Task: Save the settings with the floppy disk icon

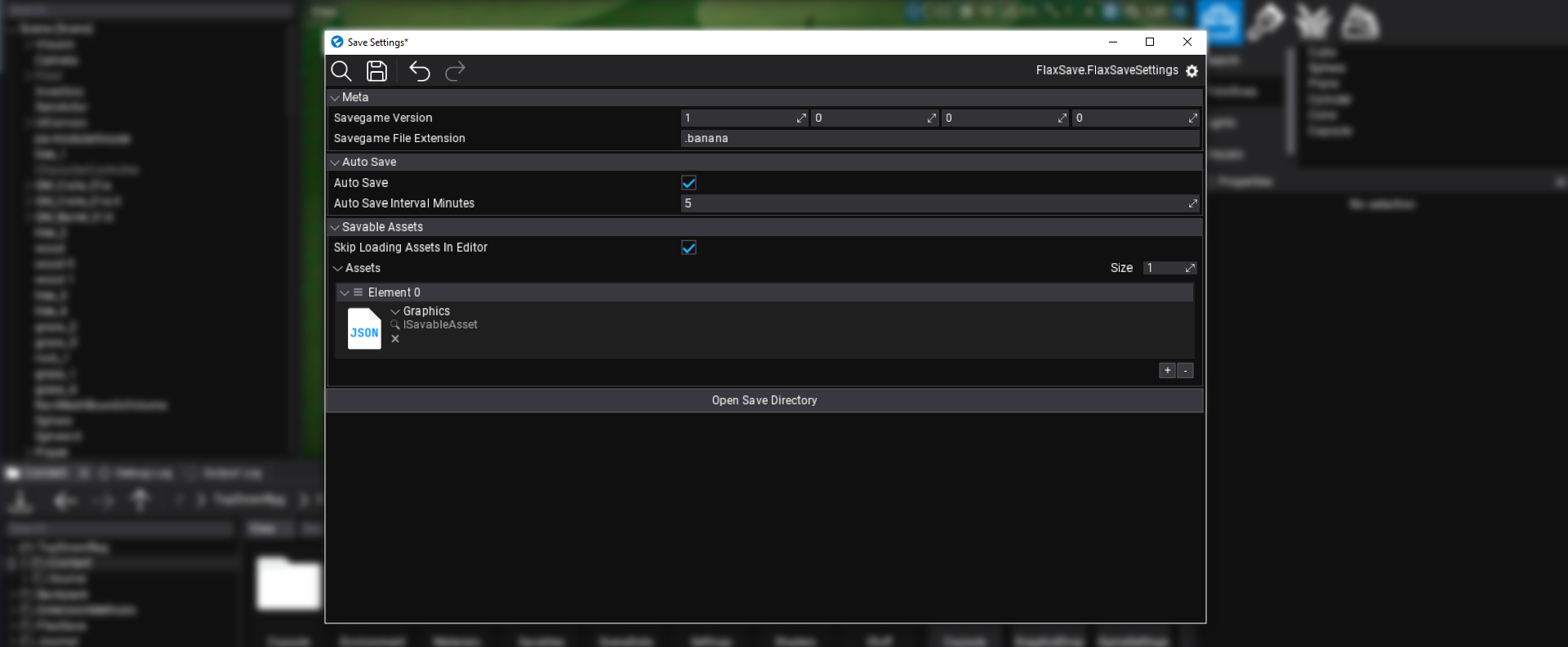Action: [x=376, y=71]
